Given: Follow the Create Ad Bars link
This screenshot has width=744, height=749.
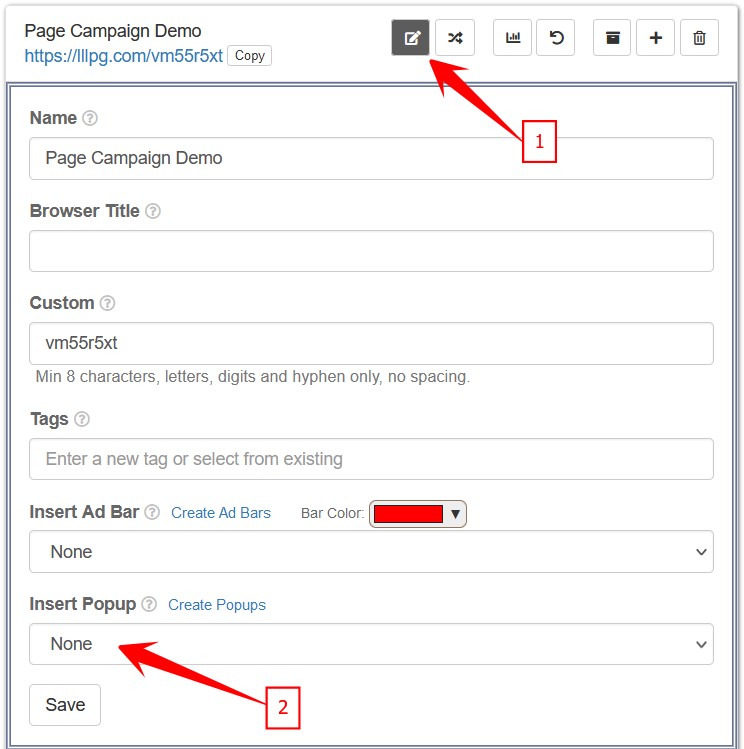Looking at the screenshot, I should click(220, 513).
